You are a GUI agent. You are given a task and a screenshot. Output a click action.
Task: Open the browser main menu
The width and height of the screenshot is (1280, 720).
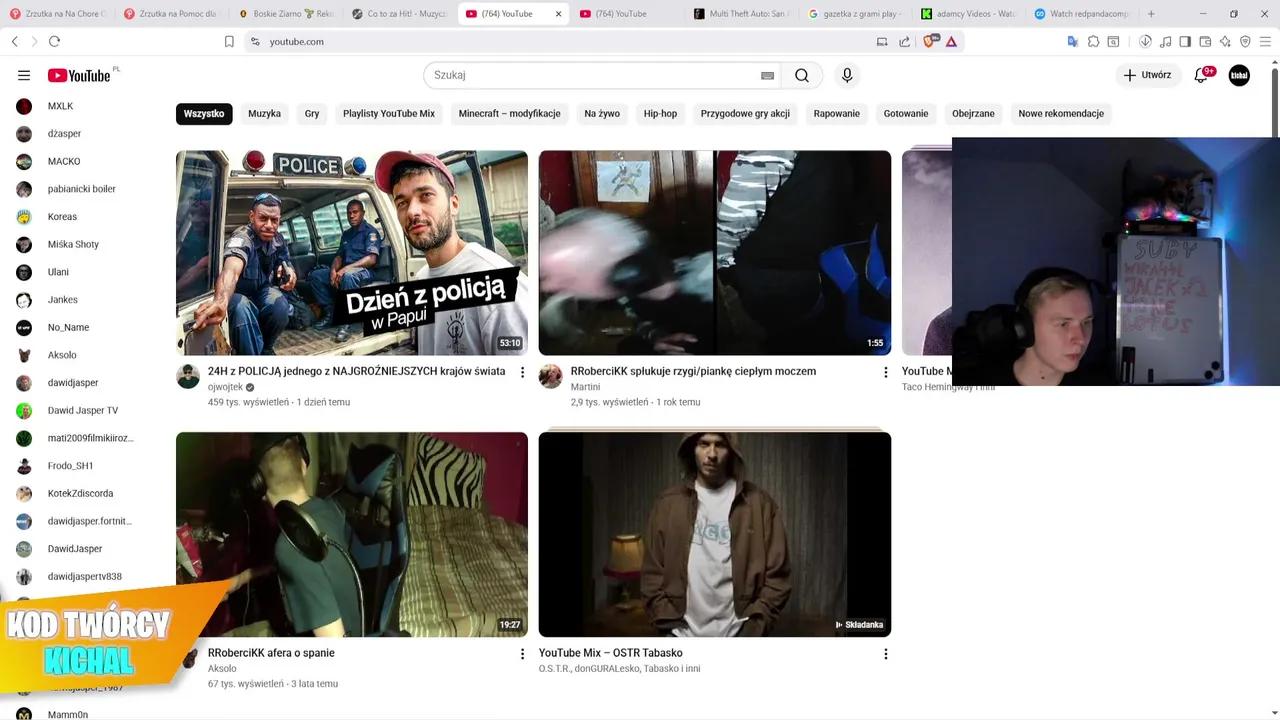coord(1265,41)
